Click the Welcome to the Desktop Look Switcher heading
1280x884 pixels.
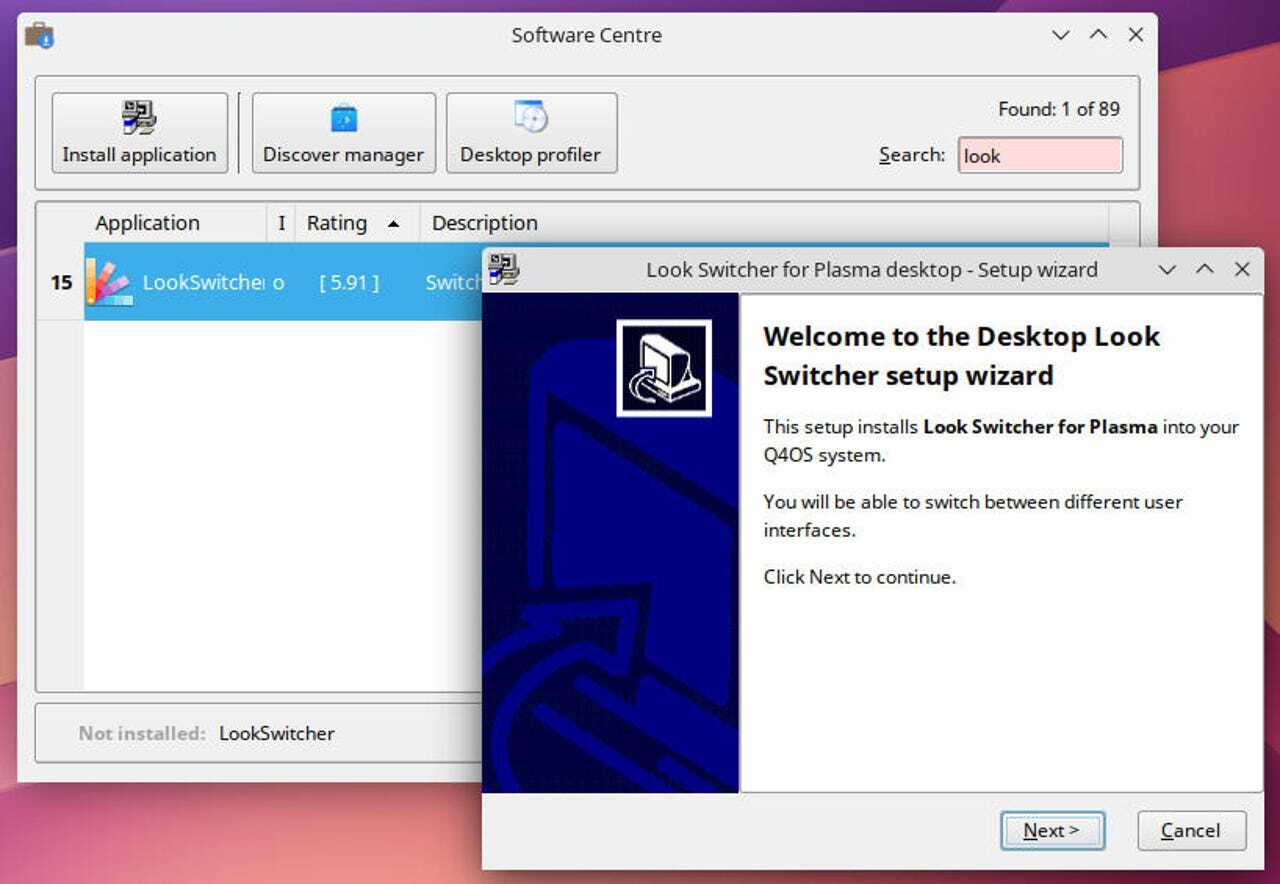tap(961, 356)
